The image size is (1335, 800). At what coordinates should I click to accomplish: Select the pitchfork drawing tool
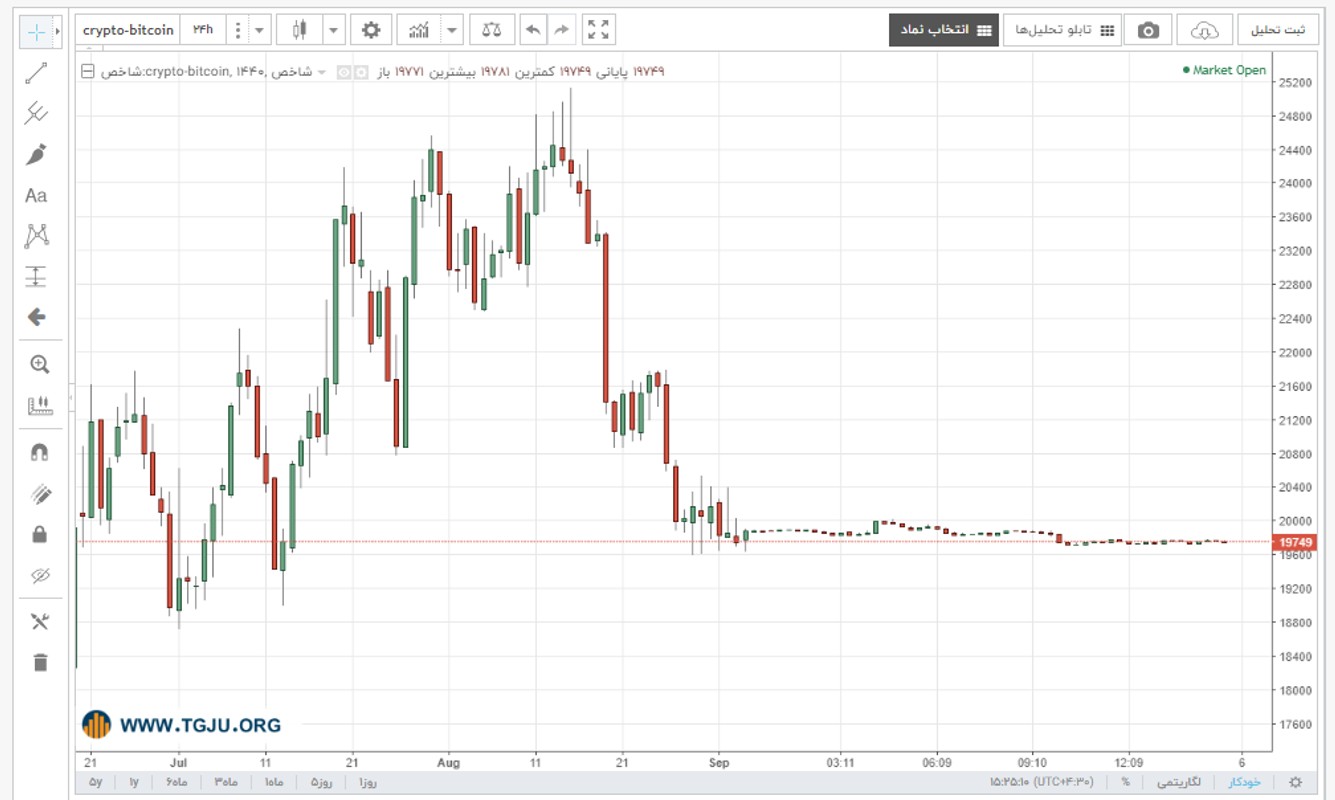pos(36,113)
